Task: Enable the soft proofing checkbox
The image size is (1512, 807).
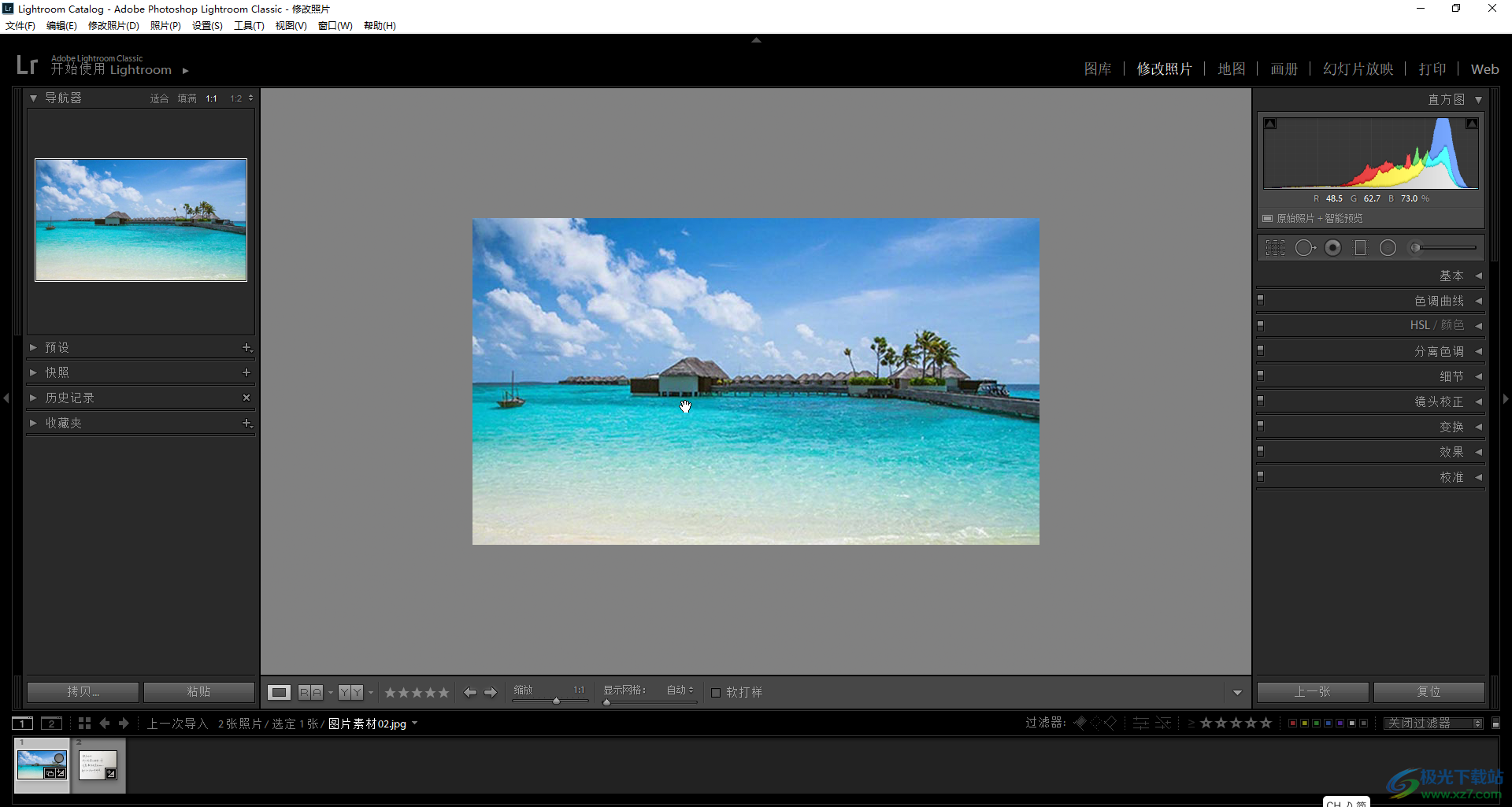Action: tap(716, 693)
